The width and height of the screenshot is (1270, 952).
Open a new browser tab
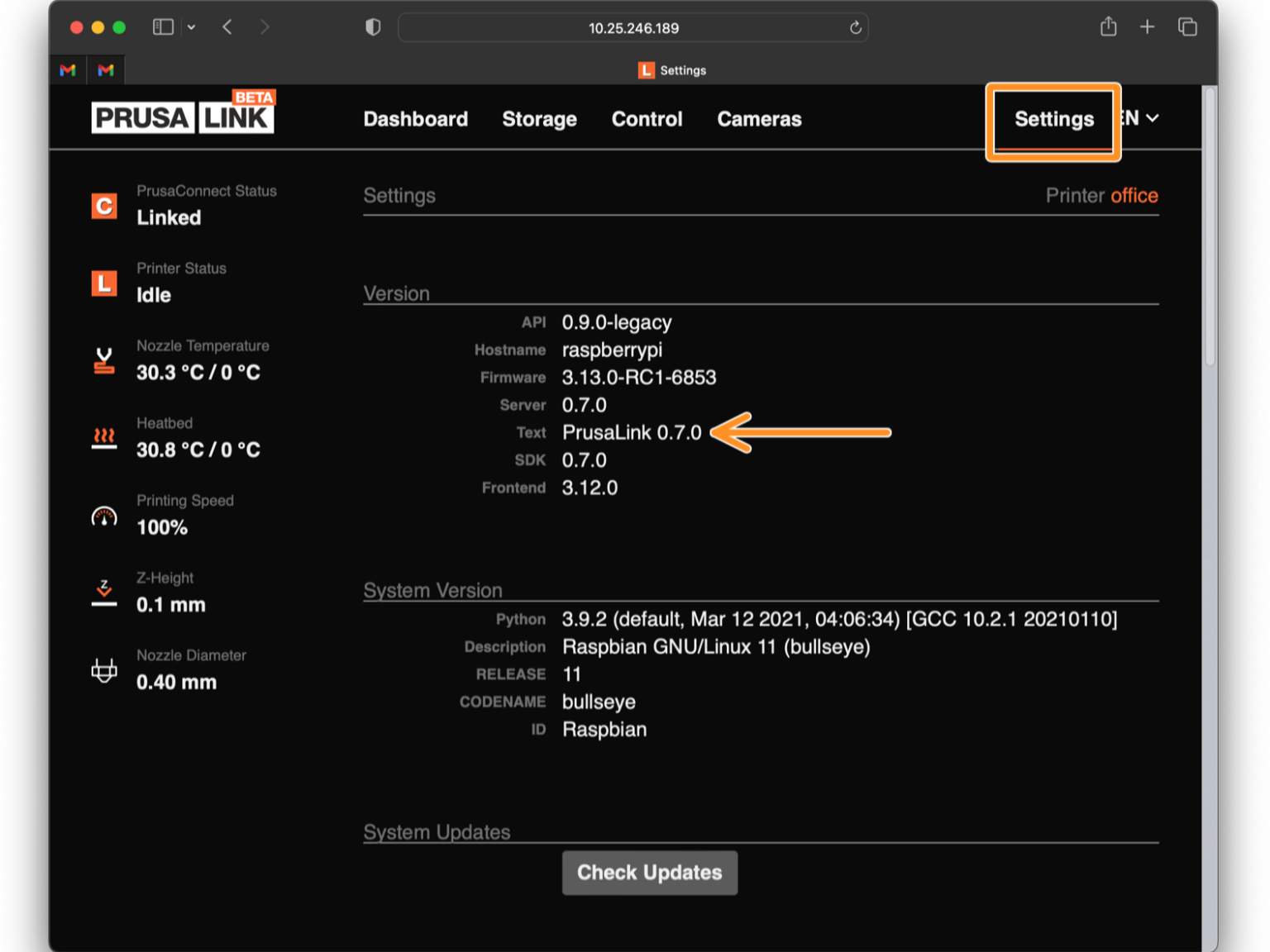point(1147,27)
